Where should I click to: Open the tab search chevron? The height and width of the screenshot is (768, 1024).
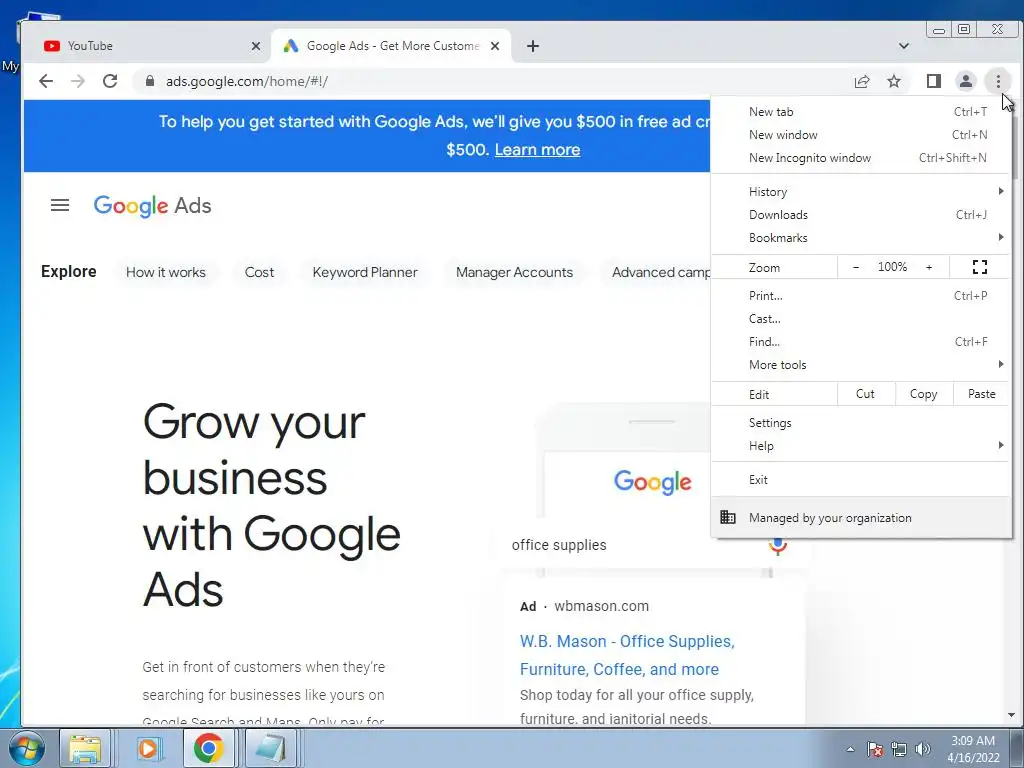point(904,46)
